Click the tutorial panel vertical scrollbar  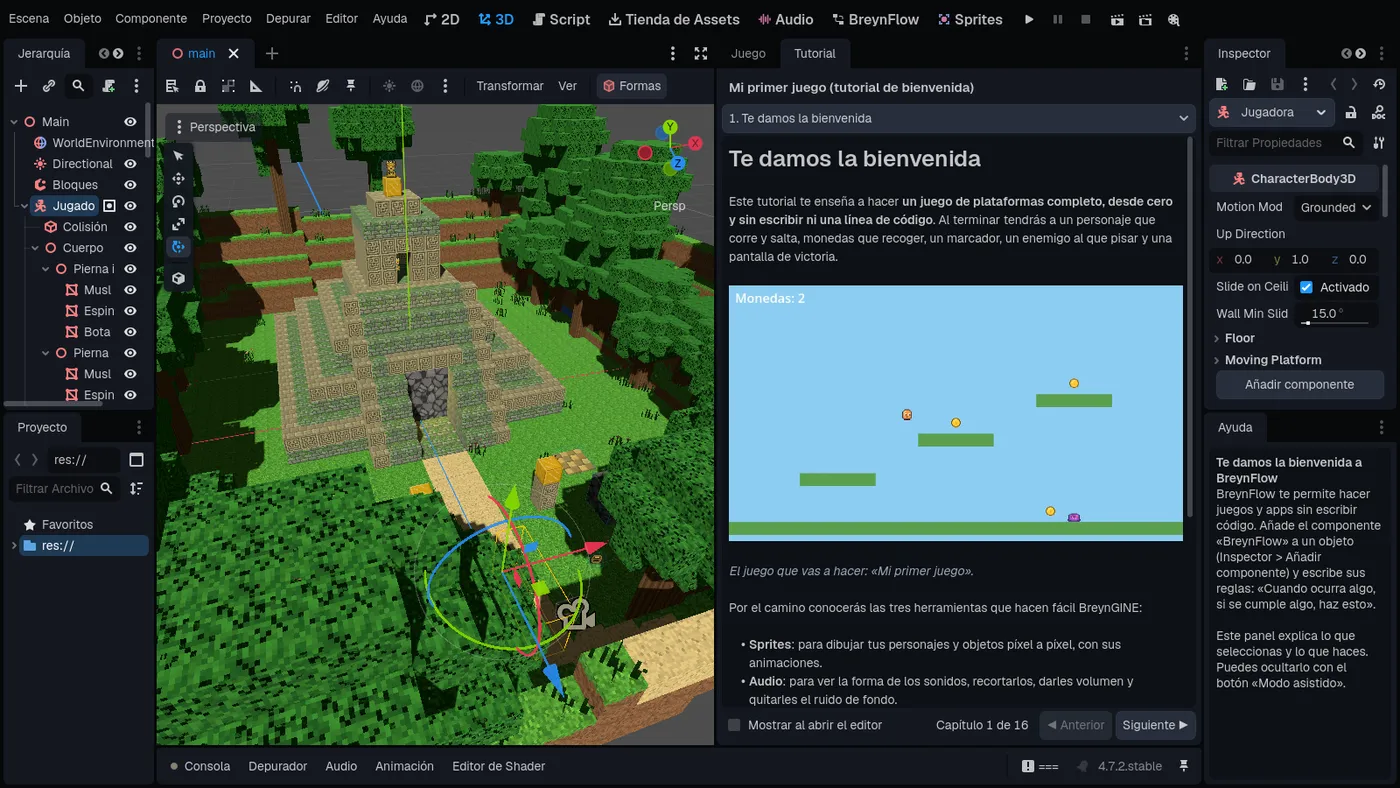pyautogui.click(x=1190, y=327)
